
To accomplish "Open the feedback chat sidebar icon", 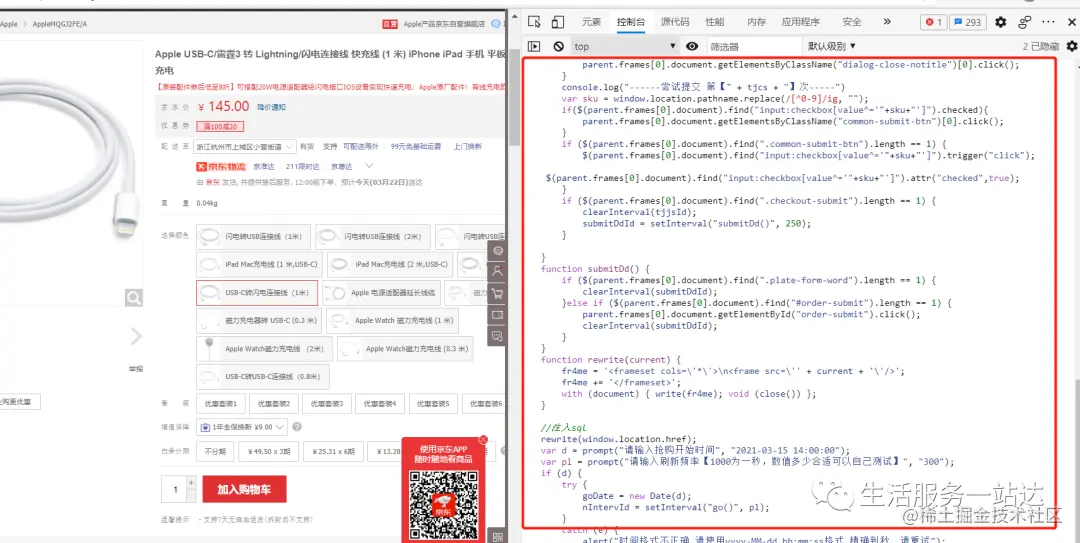I will pos(497,336).
